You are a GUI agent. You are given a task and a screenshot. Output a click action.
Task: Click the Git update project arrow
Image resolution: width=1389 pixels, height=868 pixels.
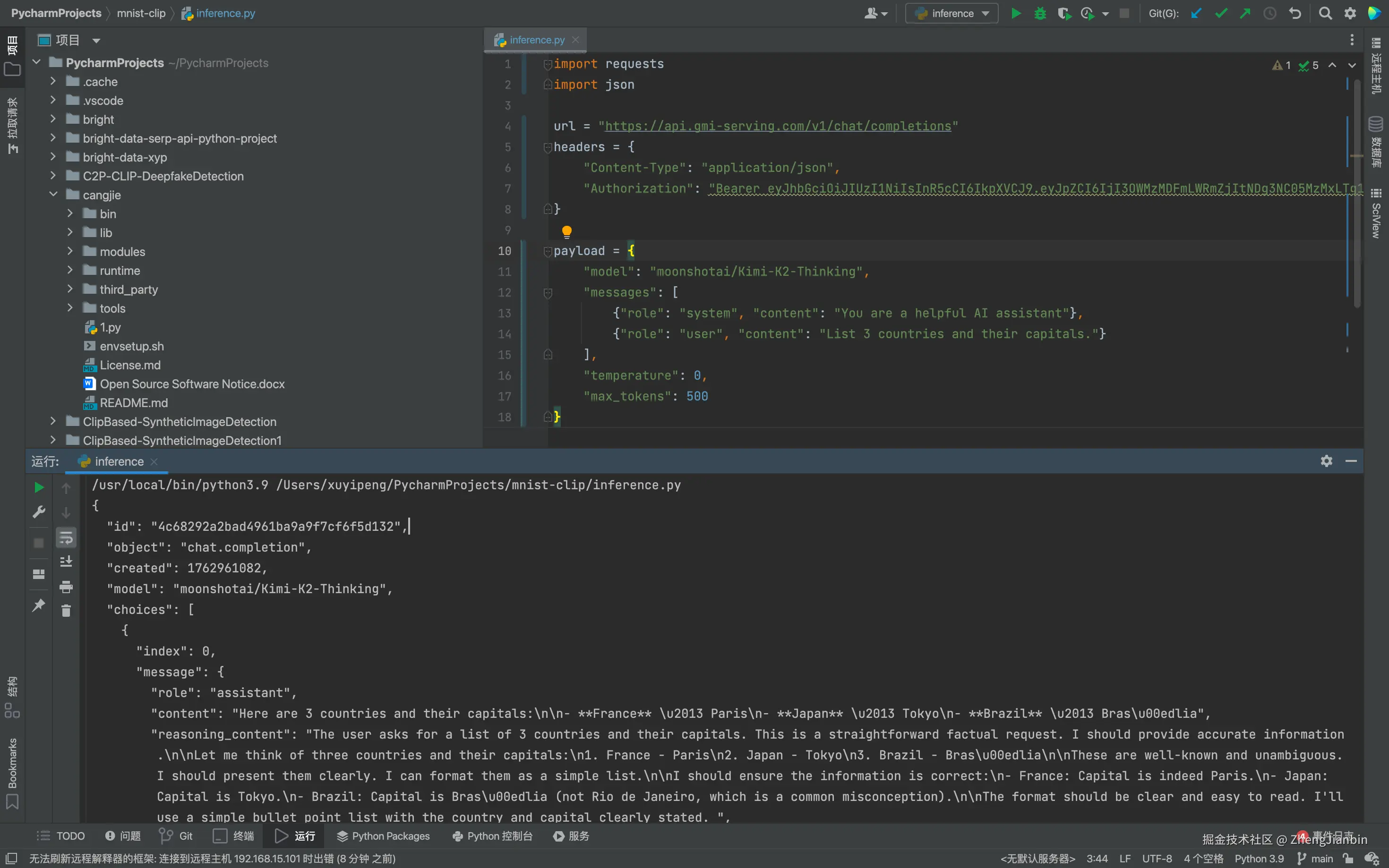coord(1196,13)
